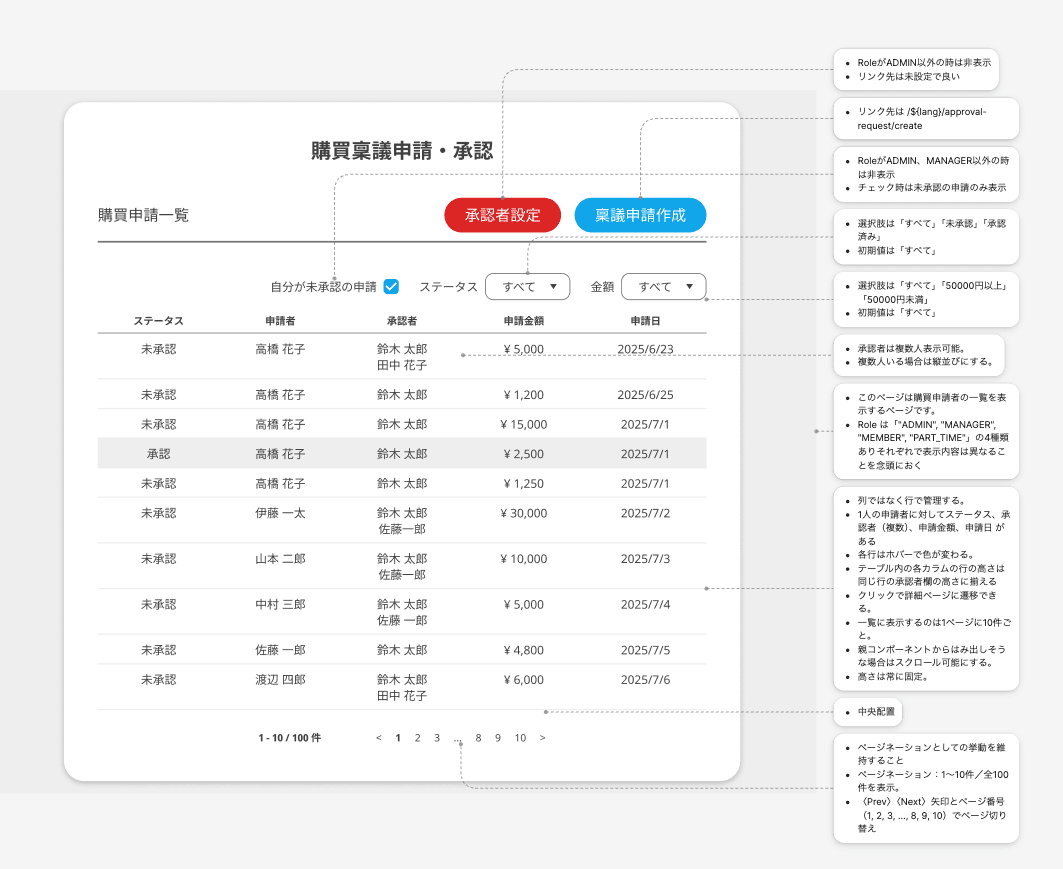Click the 申請日 column header

pyautogui.click(x=645, y=321)
